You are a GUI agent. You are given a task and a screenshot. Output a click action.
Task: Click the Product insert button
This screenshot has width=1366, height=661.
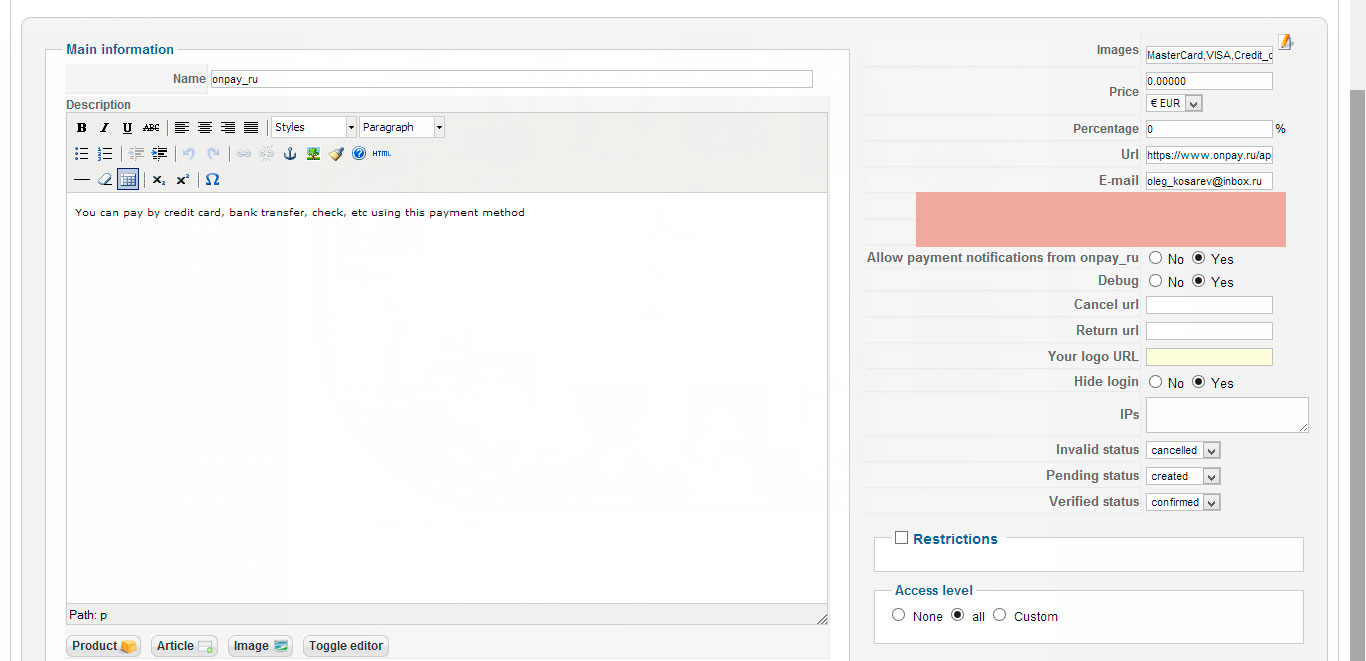(103, 646)
